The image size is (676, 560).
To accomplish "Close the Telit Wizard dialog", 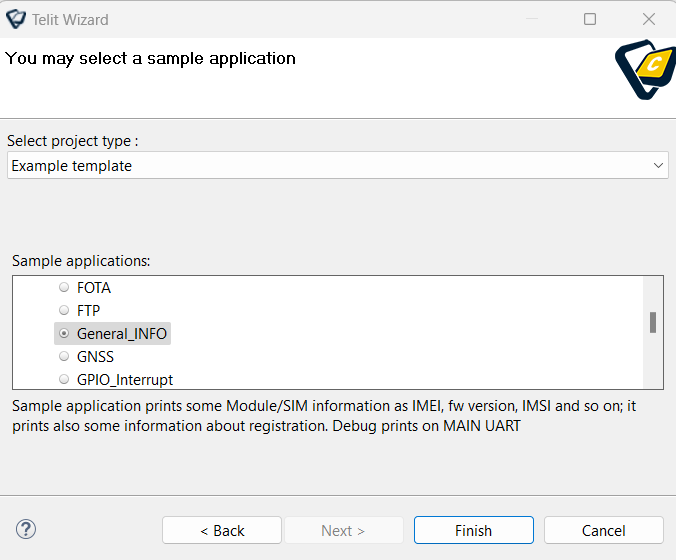I will pyautogui.click(x=648, y=19).
